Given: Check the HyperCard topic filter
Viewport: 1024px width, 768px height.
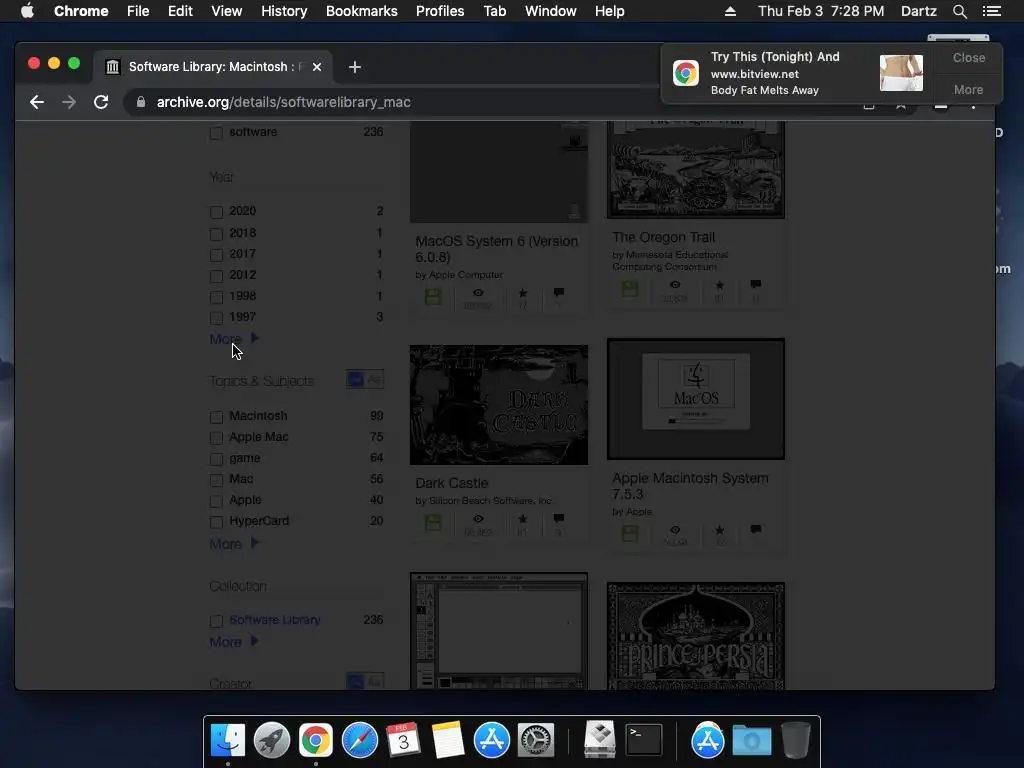Looking at the screenshot, I should click(x=216, y=522).
